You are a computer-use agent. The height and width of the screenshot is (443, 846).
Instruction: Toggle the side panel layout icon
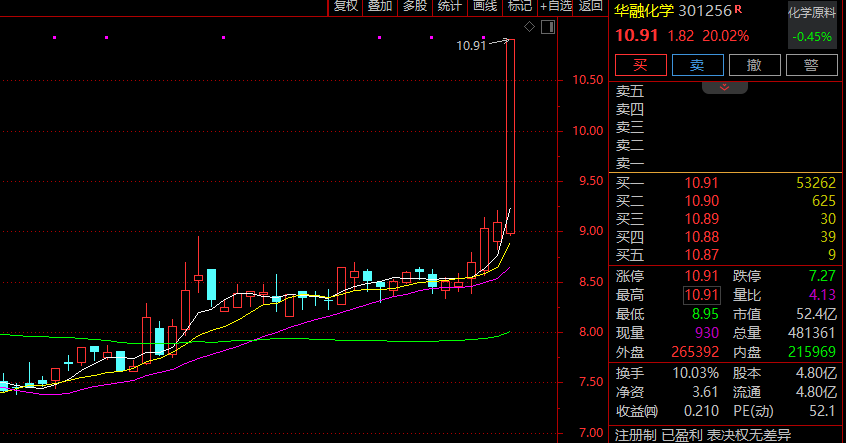(x=546, y=26)
